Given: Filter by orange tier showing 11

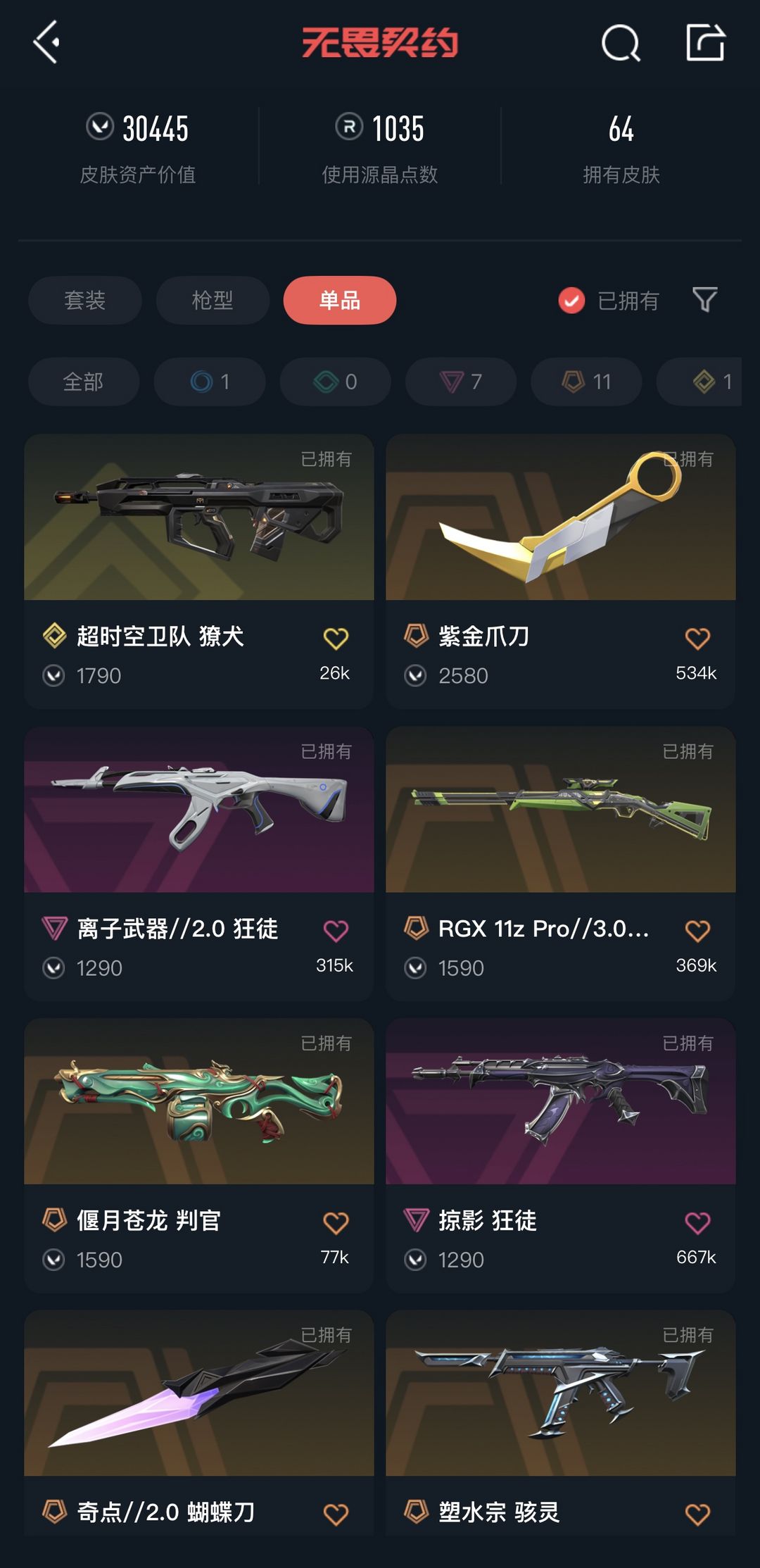Looking at the screenshot, I should click(586, 382).
